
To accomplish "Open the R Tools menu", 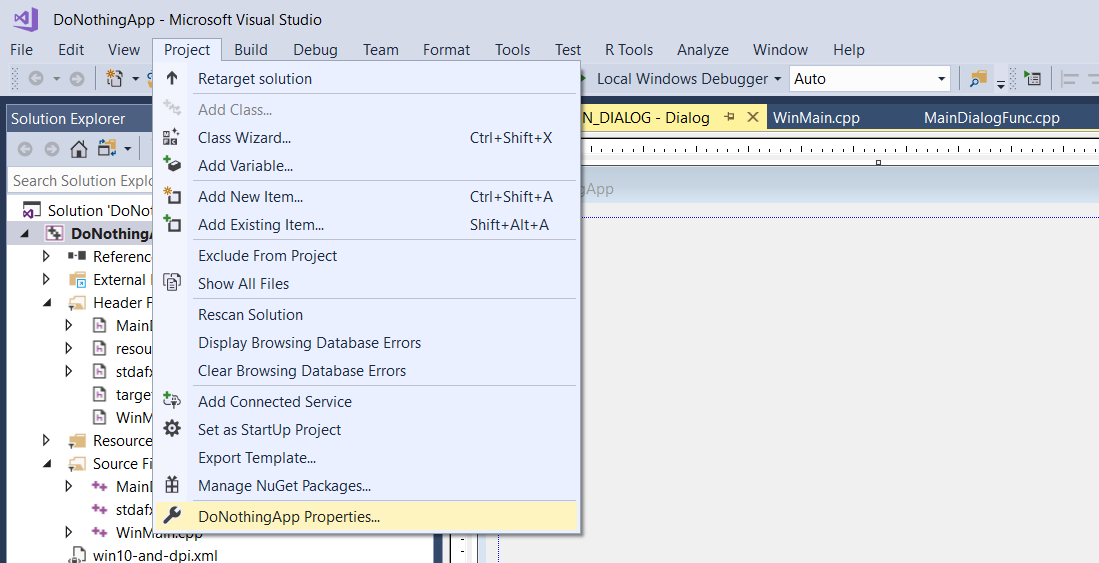I will tap(629, 50).
